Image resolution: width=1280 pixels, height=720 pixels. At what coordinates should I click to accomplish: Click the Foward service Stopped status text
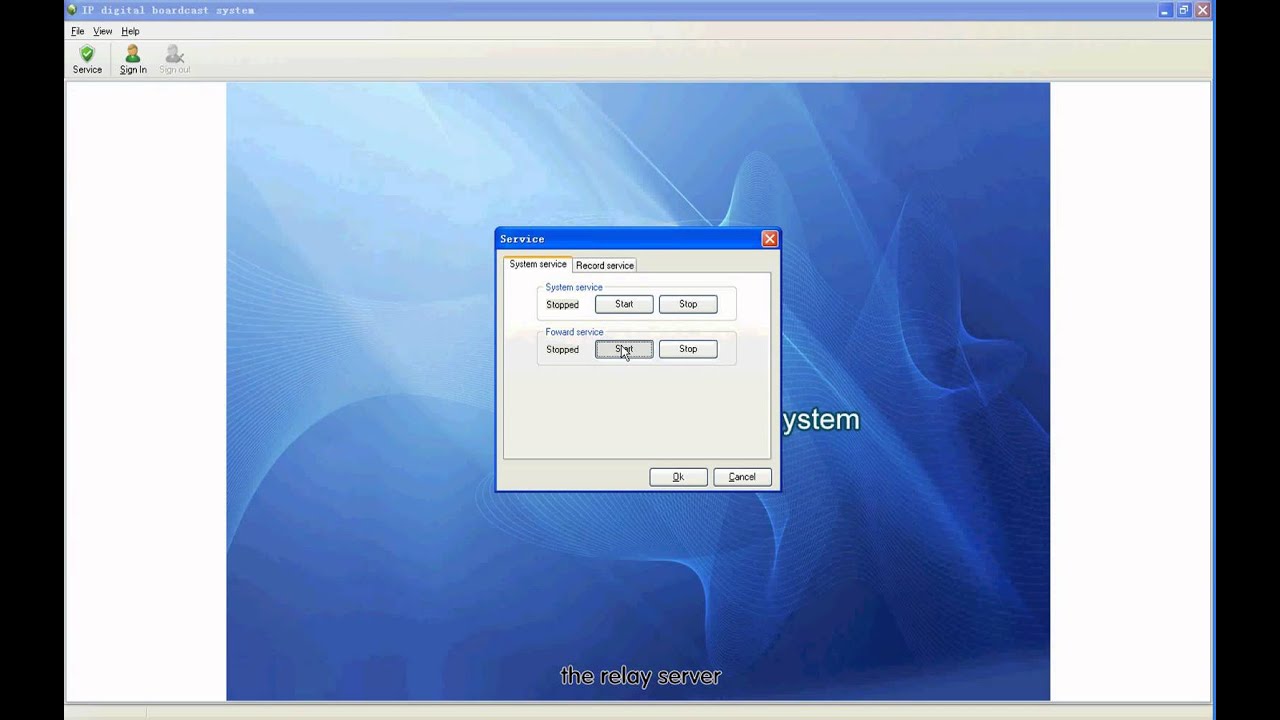562,350
